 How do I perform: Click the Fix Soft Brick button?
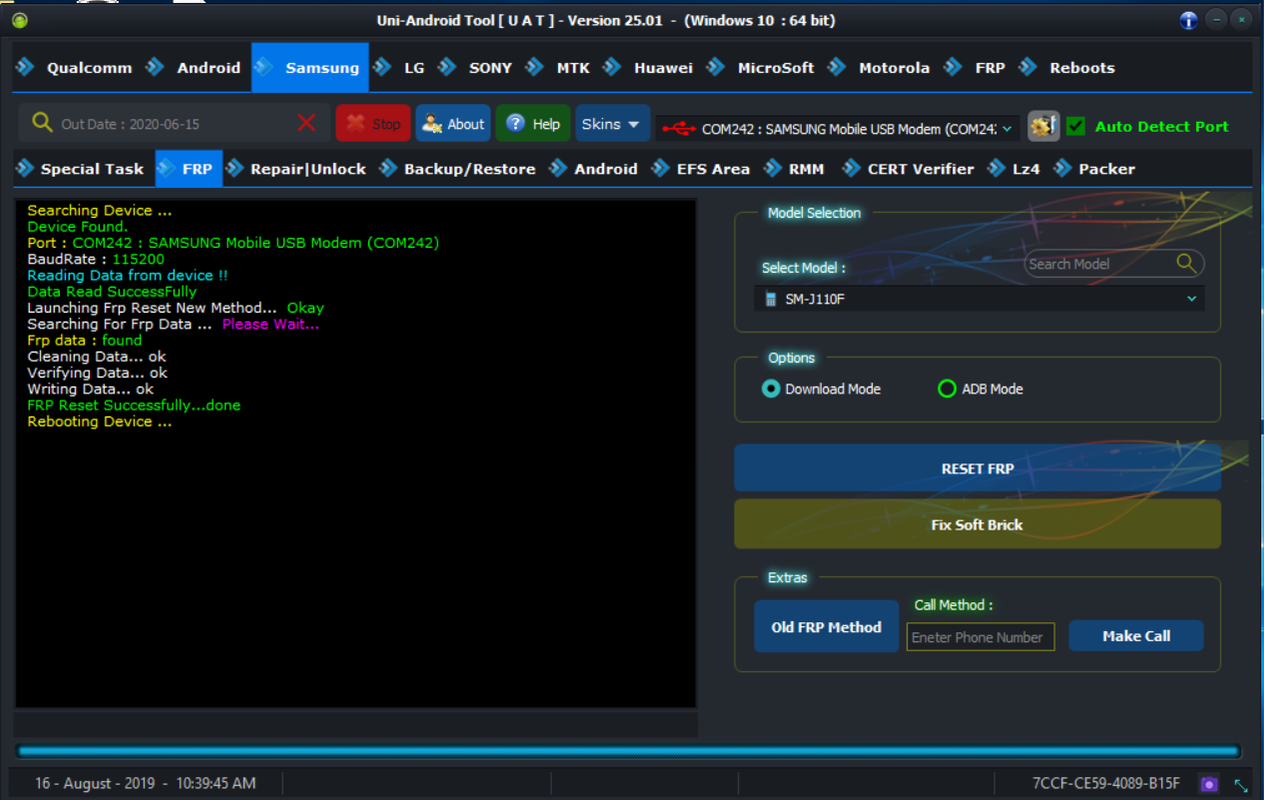tap(977, 524)
